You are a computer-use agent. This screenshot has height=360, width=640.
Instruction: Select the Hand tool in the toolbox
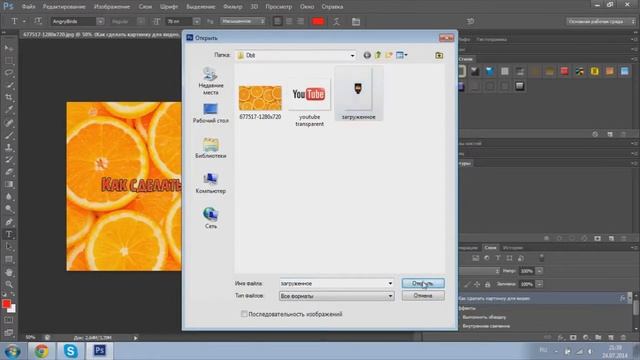[9, 272]
